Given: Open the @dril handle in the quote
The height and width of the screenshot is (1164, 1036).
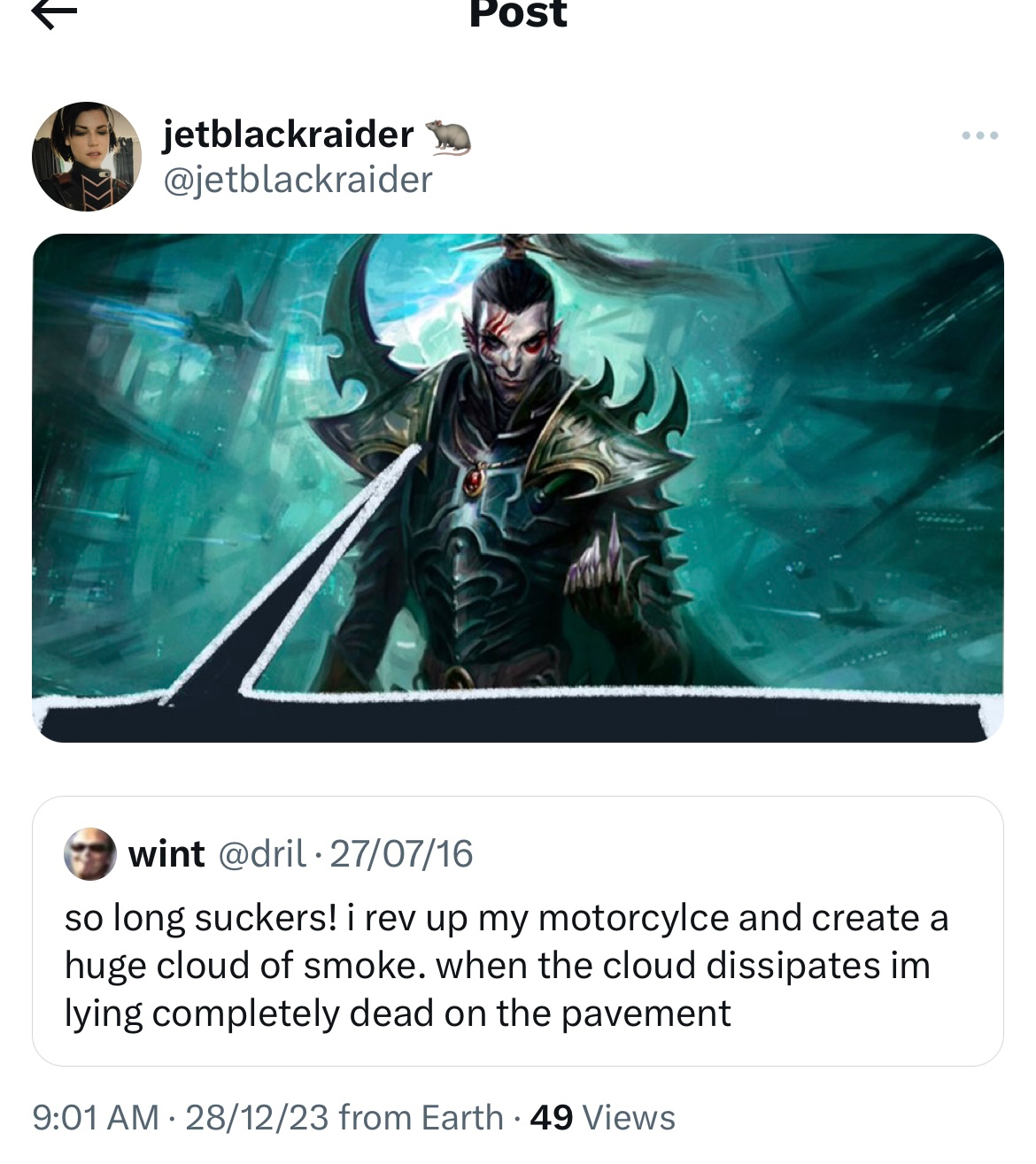Looking at the screenshot, I should coord(261,854).
